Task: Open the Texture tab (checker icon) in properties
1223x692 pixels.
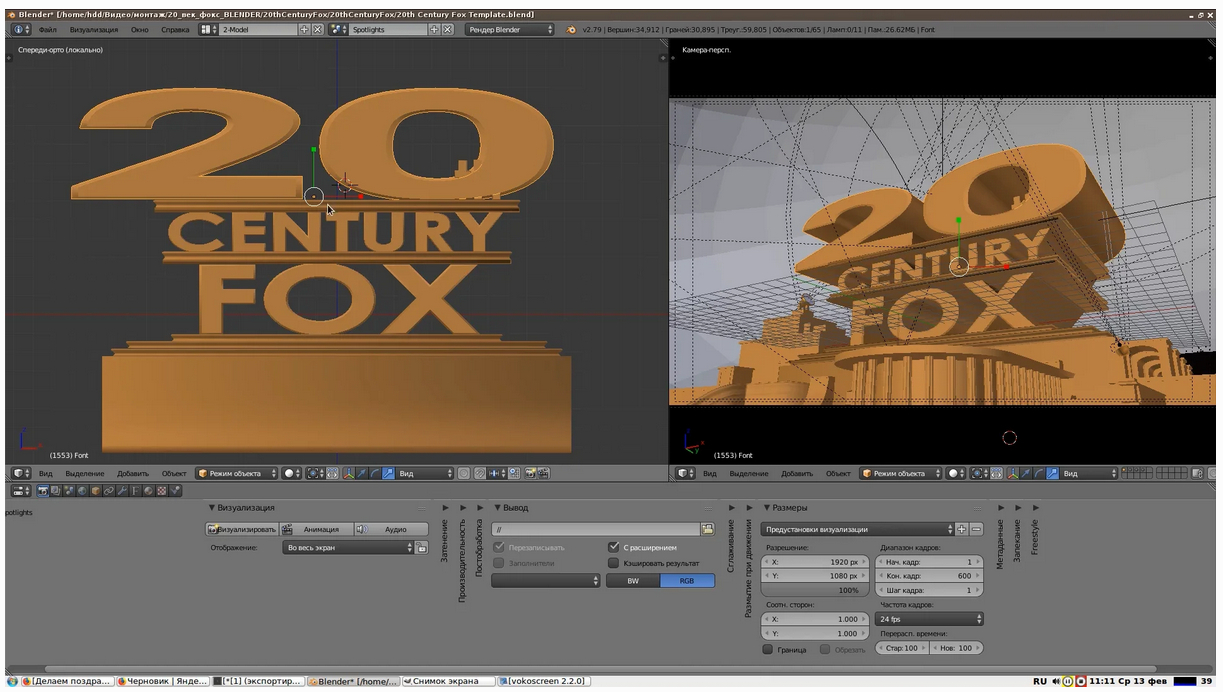Action: [x=161, y=491]
